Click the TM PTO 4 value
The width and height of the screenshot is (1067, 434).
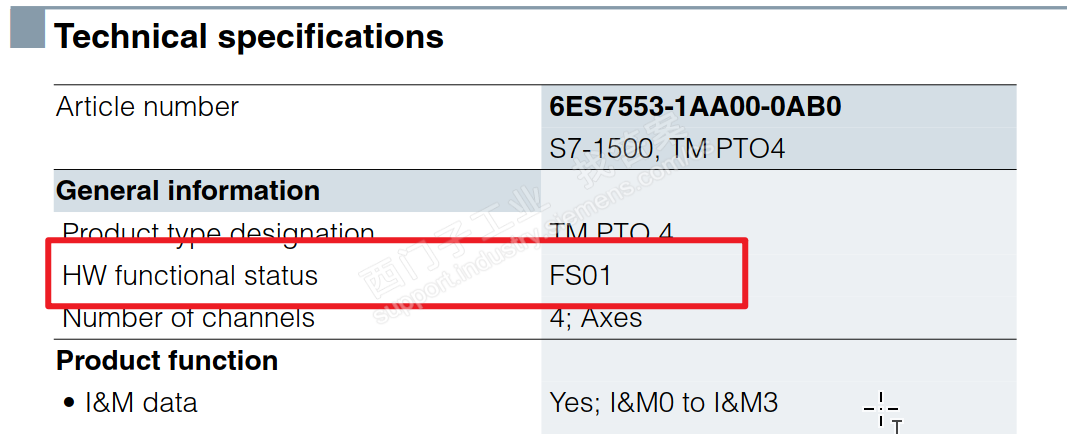(612, 232)
